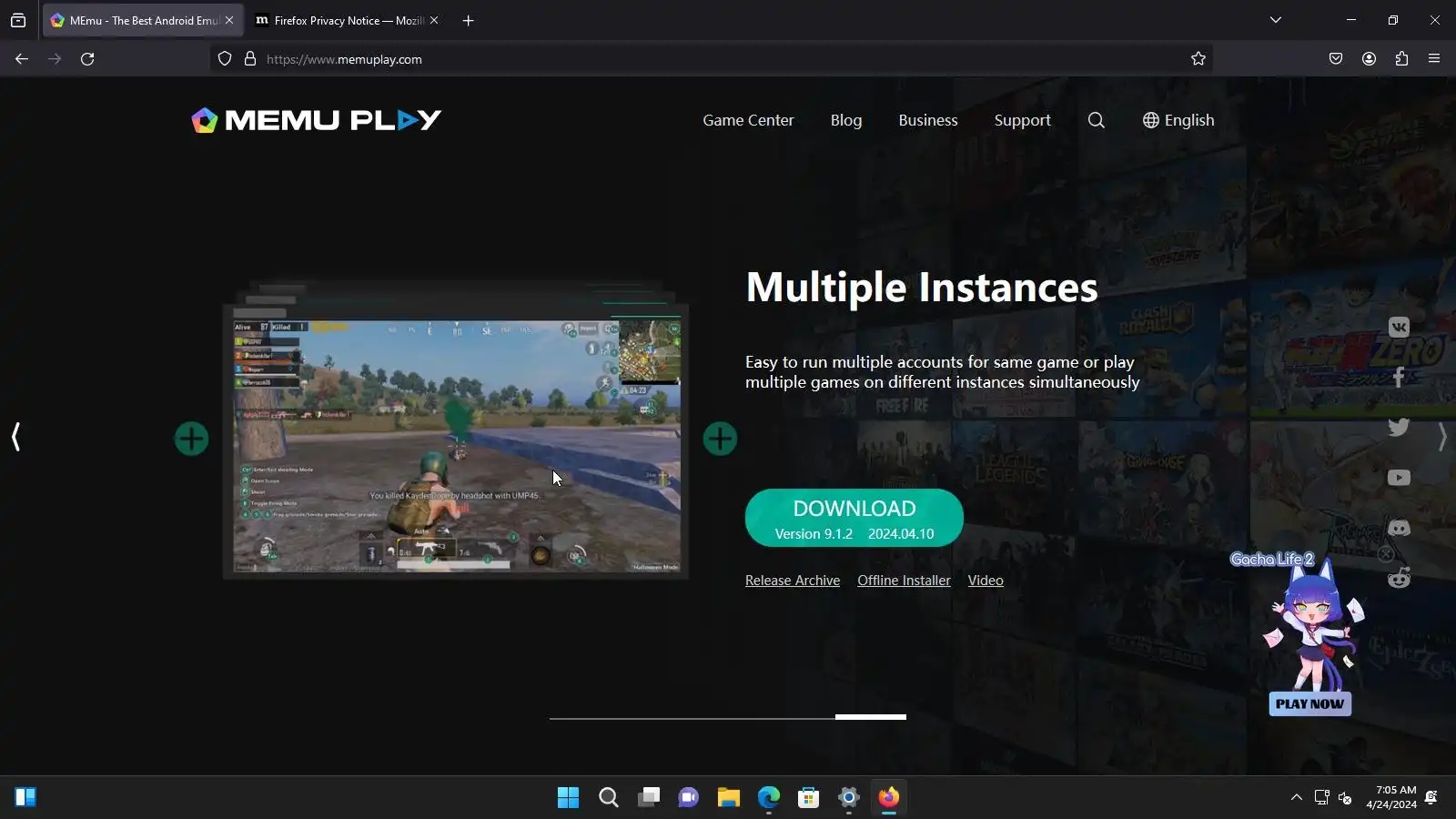1456x819 pixels.
Task: Open the notification center bell
Action: point(1431,798)
